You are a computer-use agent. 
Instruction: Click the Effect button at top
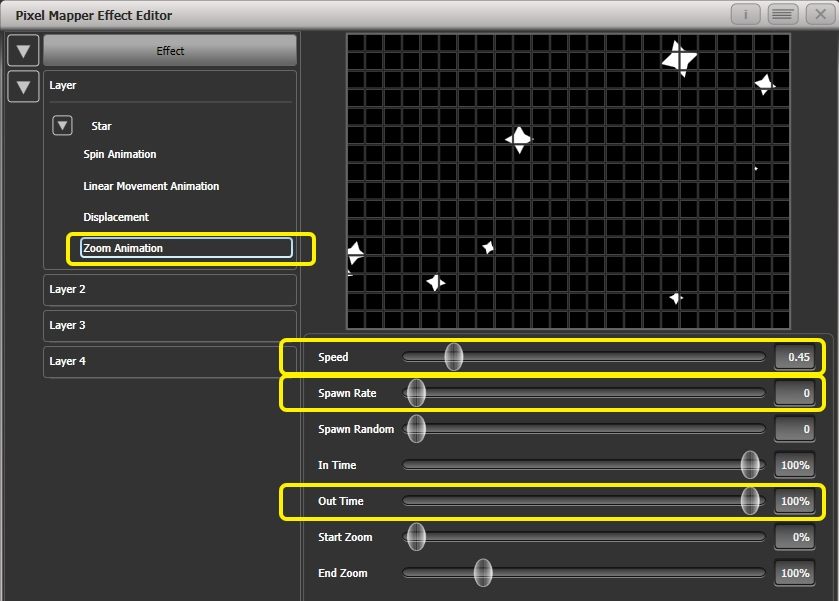point(169,50)
